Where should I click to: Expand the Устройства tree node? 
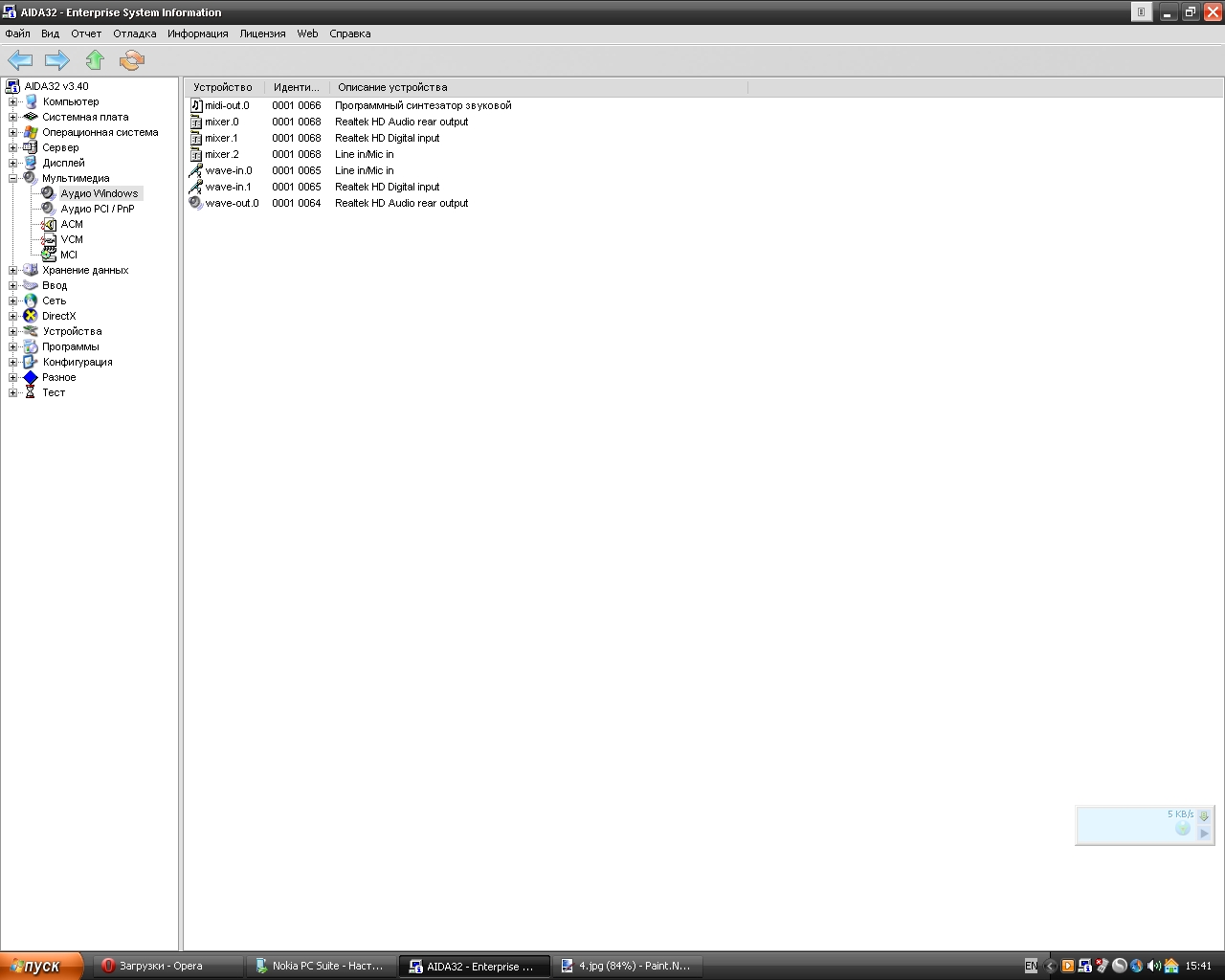(12, 331)
